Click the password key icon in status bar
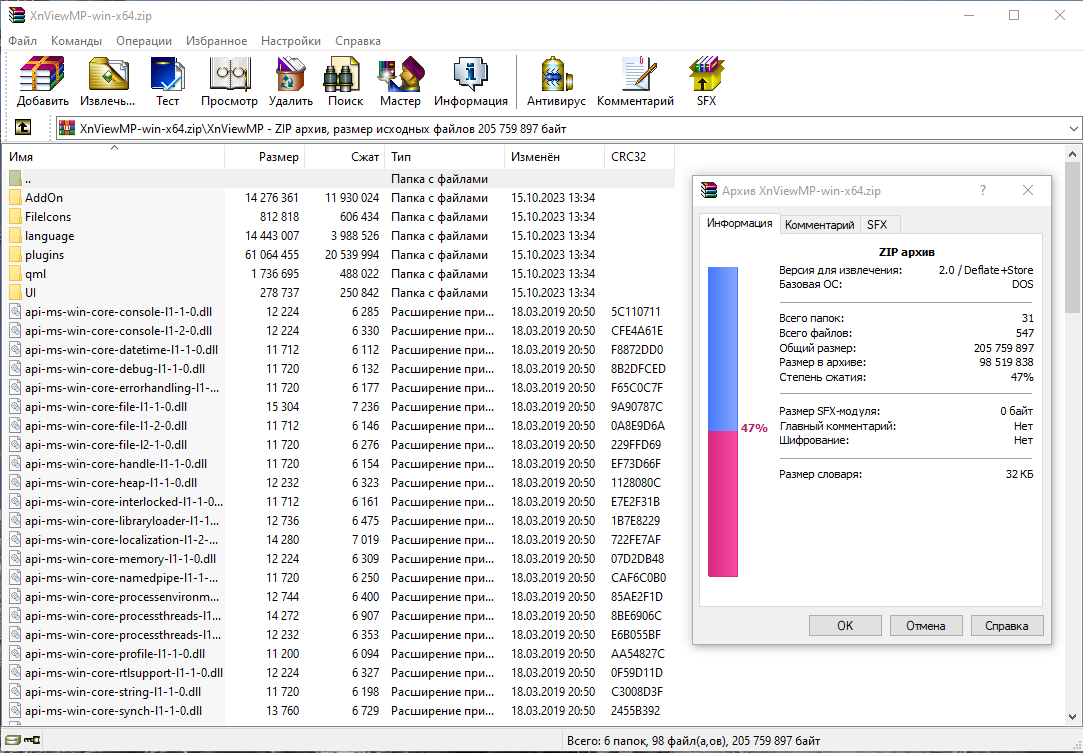Screen dimensions: 1083x753 click(32, 741)
